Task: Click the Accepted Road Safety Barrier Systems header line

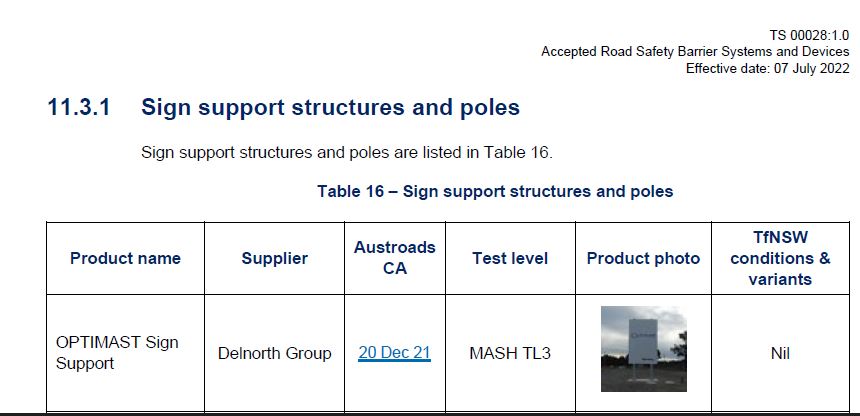Action: [x=695, y=52]
